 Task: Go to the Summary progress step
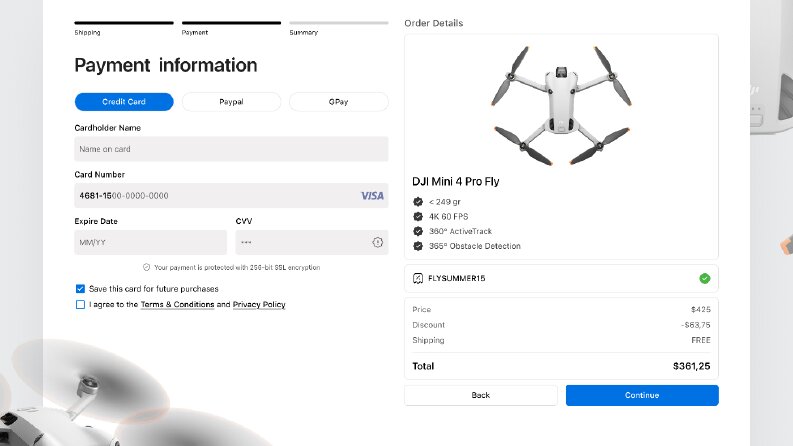(x=338, y=28)
